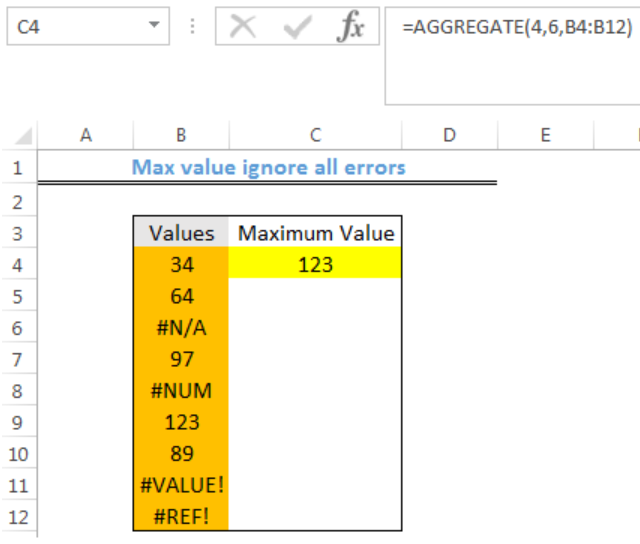
Task: Select the #VALUE! error cell
Action: point(181,485)
